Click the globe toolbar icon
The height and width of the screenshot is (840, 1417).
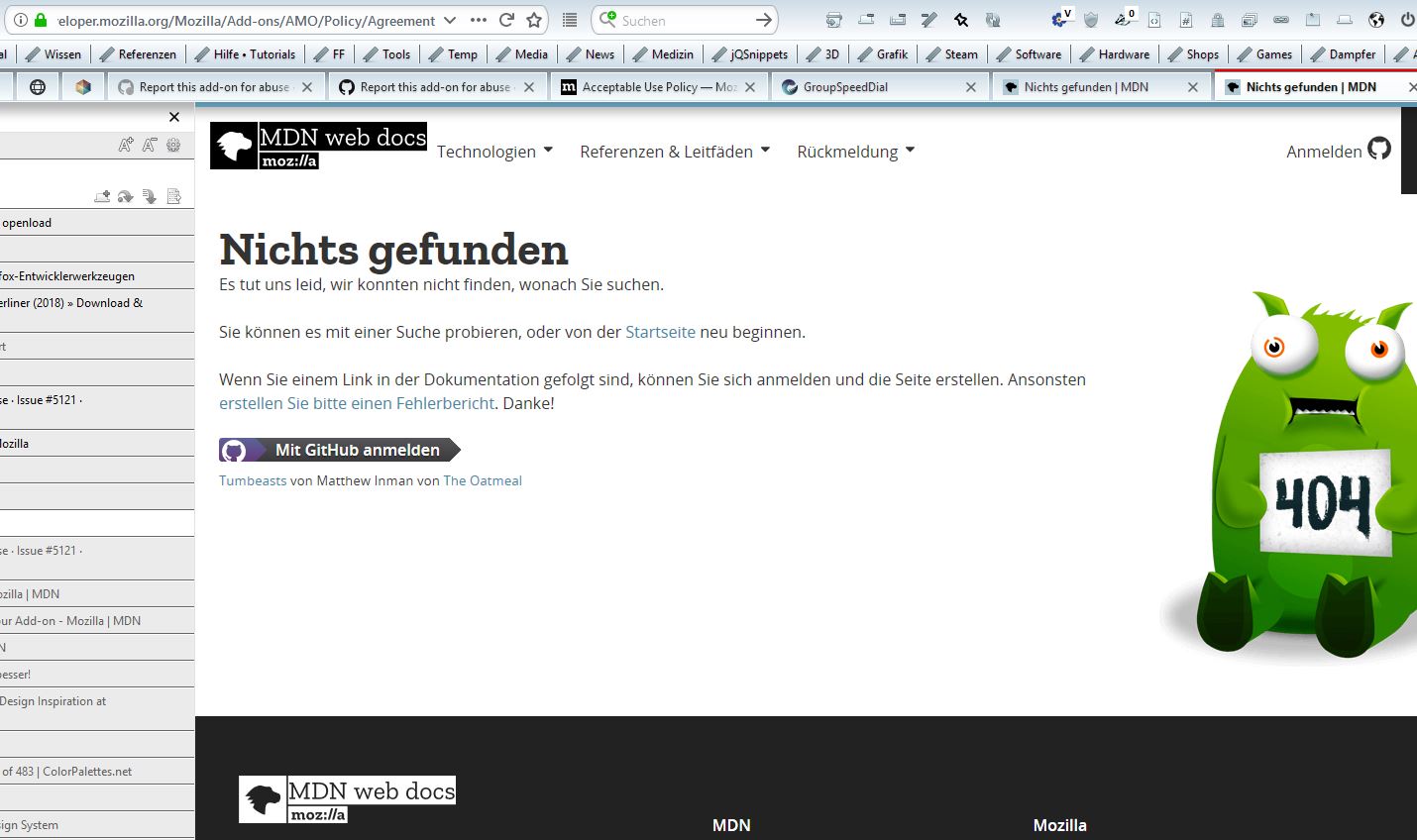[x=1376, y=20]
